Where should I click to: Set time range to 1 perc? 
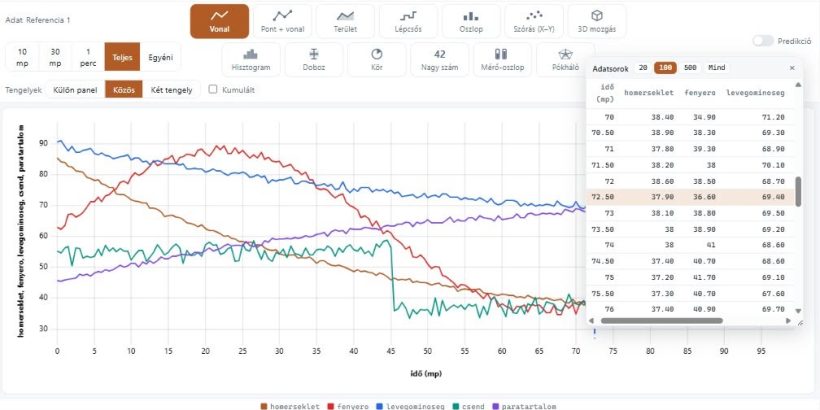pos(88,57)
